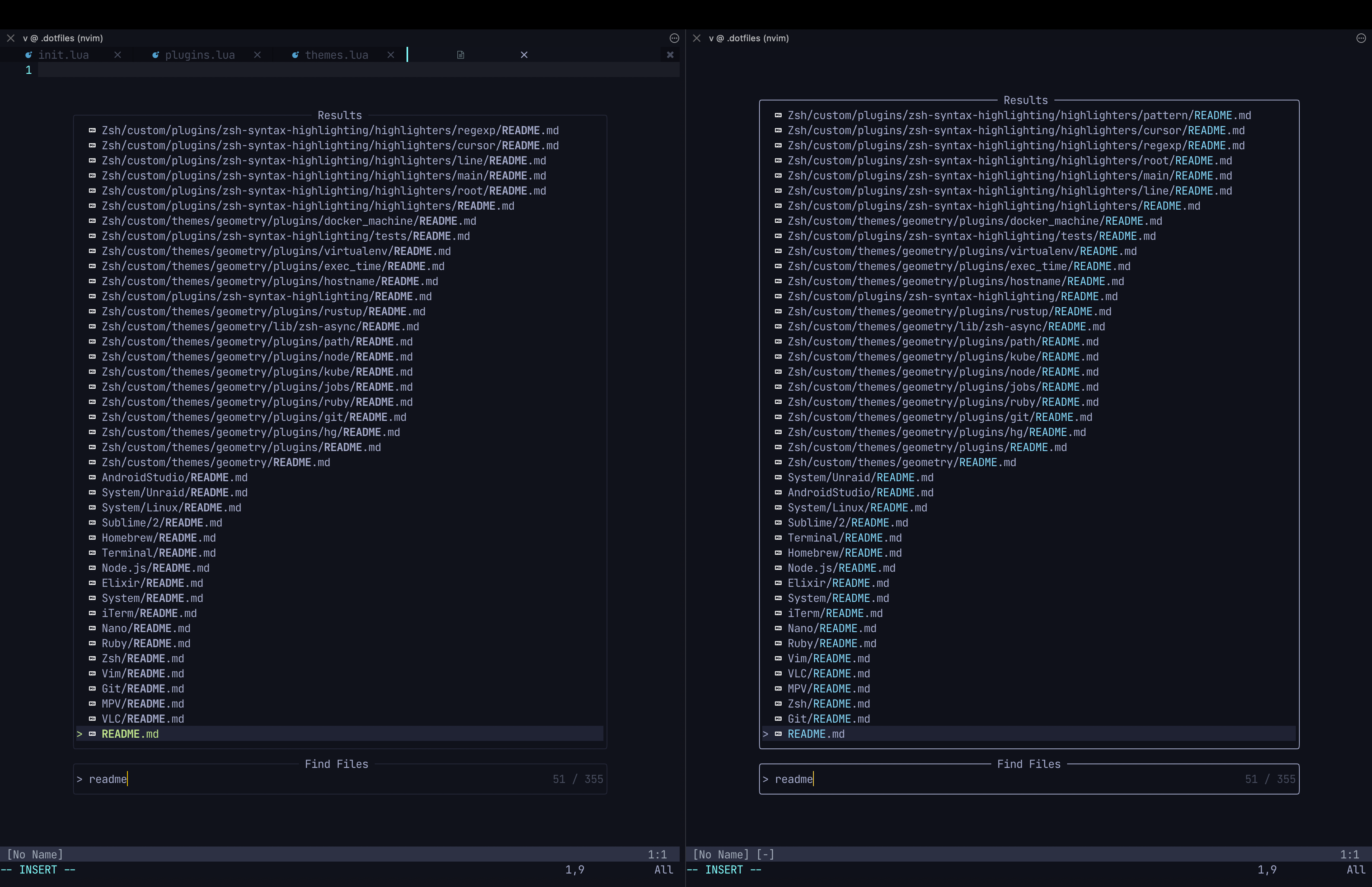Close the unnamed buffer tab
This screenshot has height=887, width=1372.
click(x=524, y=55)
